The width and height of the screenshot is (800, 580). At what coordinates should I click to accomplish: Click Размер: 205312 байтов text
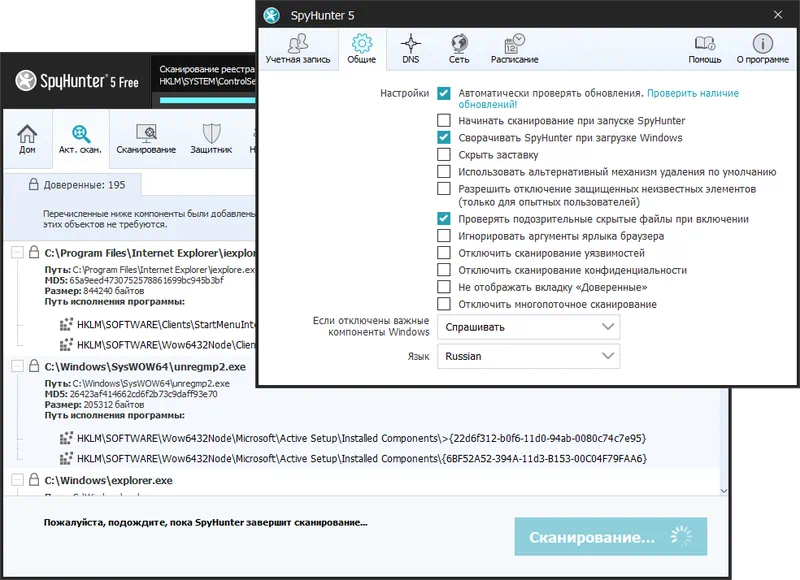click(x=94, y=405)
